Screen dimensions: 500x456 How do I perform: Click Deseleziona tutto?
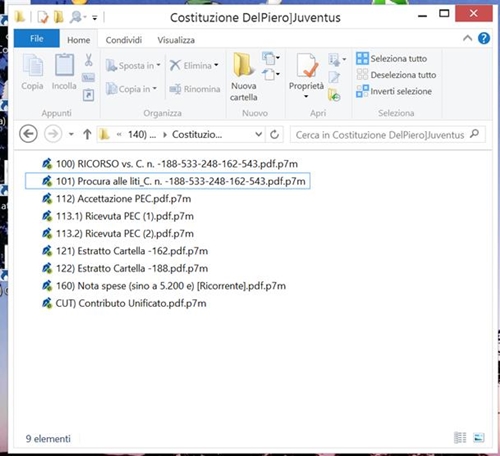click(x=396, y=75)
